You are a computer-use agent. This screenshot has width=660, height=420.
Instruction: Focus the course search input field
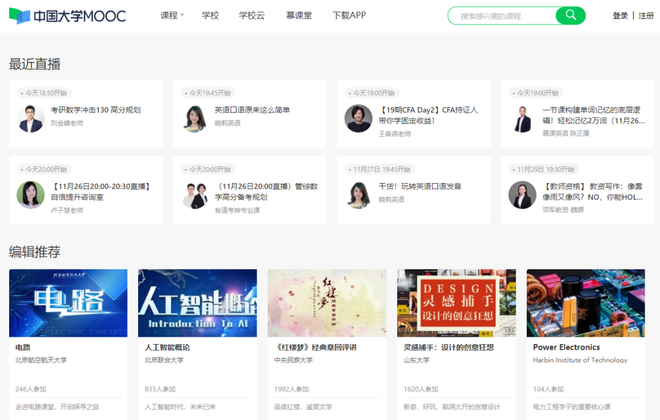click(x=500, y=16)
